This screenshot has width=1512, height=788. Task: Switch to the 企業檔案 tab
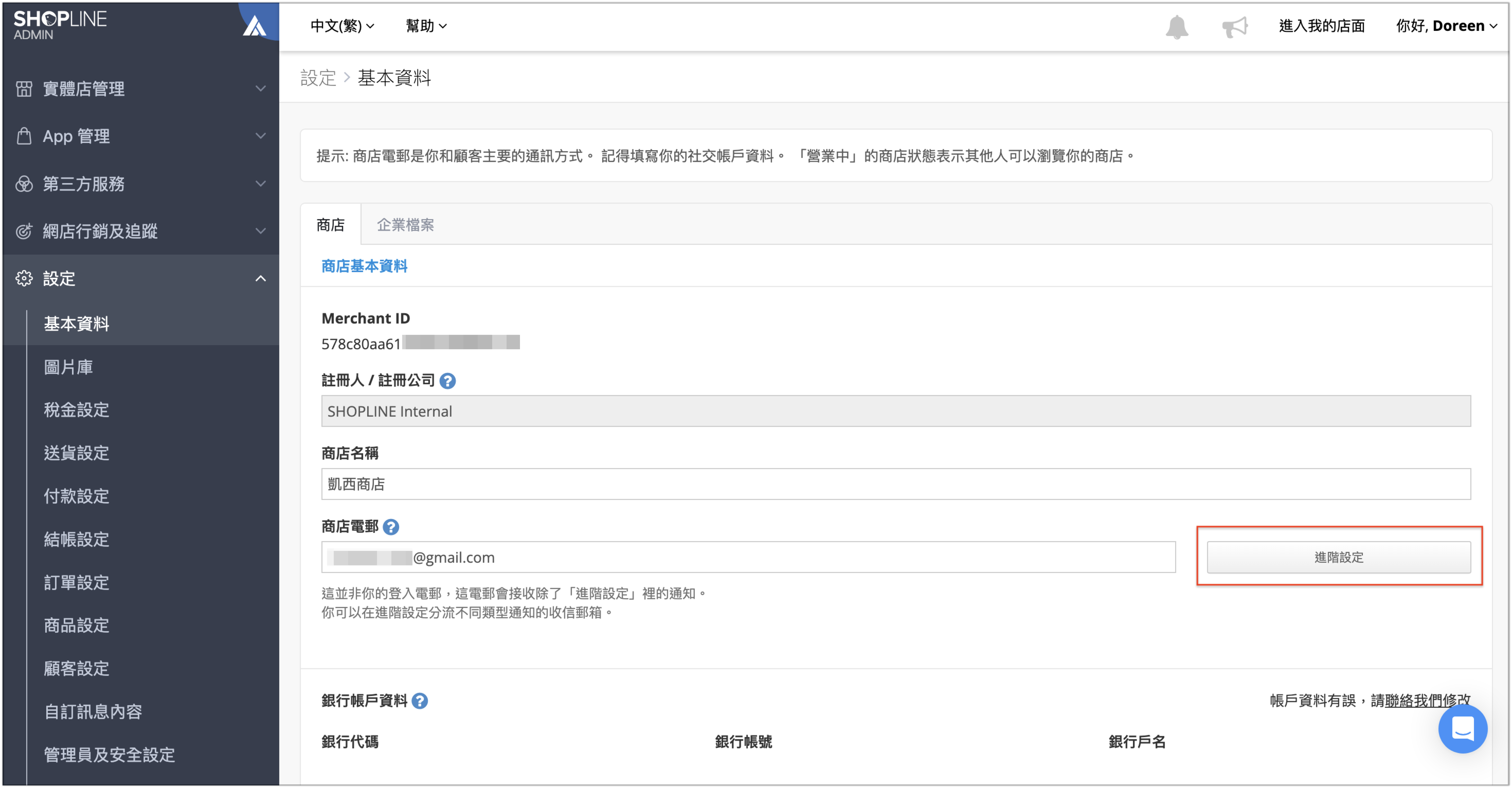click(x=405, y=225)
